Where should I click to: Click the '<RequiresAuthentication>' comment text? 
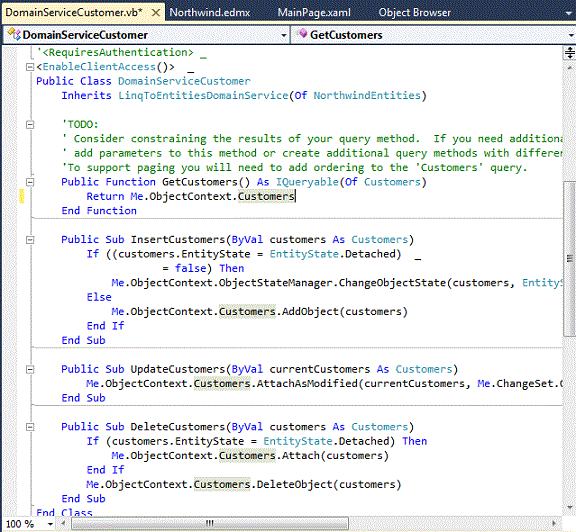pyautogui.click(x=118, y=53)
